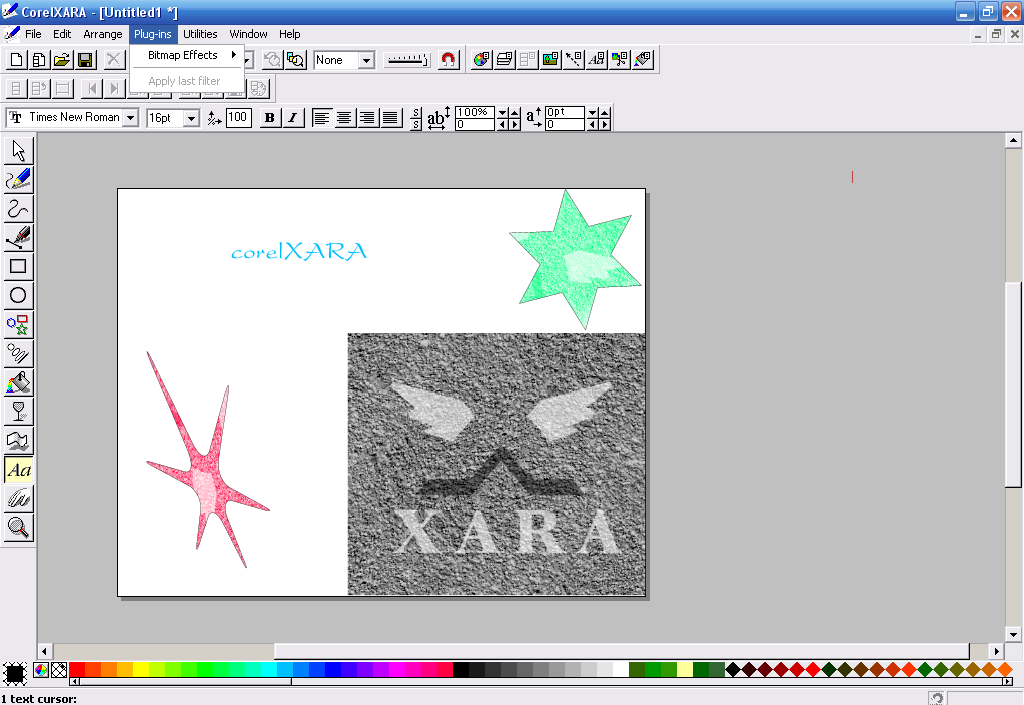The image size is (1024, 705).
Task: Select the Pen tool
Action: pyautogui.click(x=18, y=238)
